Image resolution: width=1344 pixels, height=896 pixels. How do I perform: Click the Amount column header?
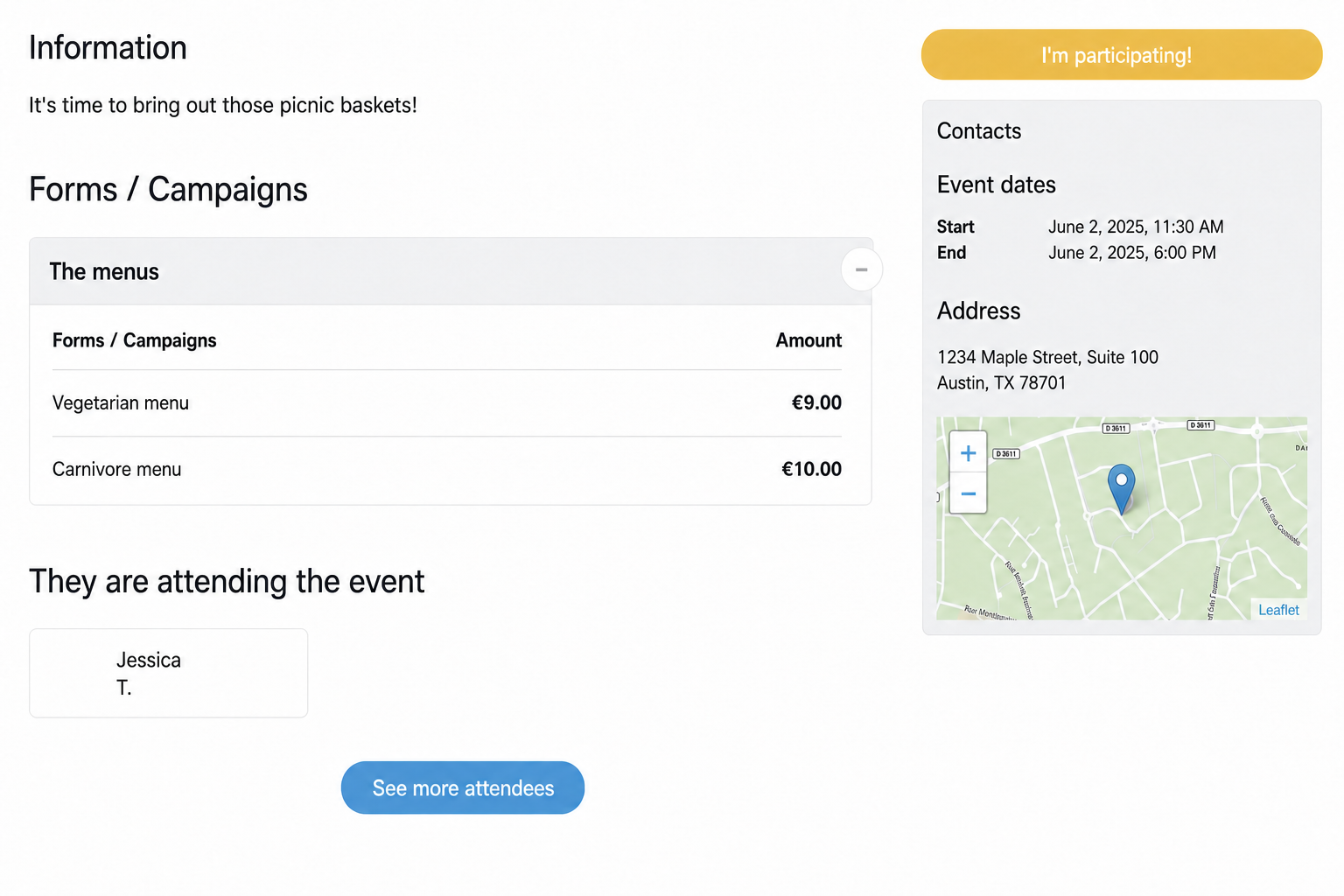(808, 340)
